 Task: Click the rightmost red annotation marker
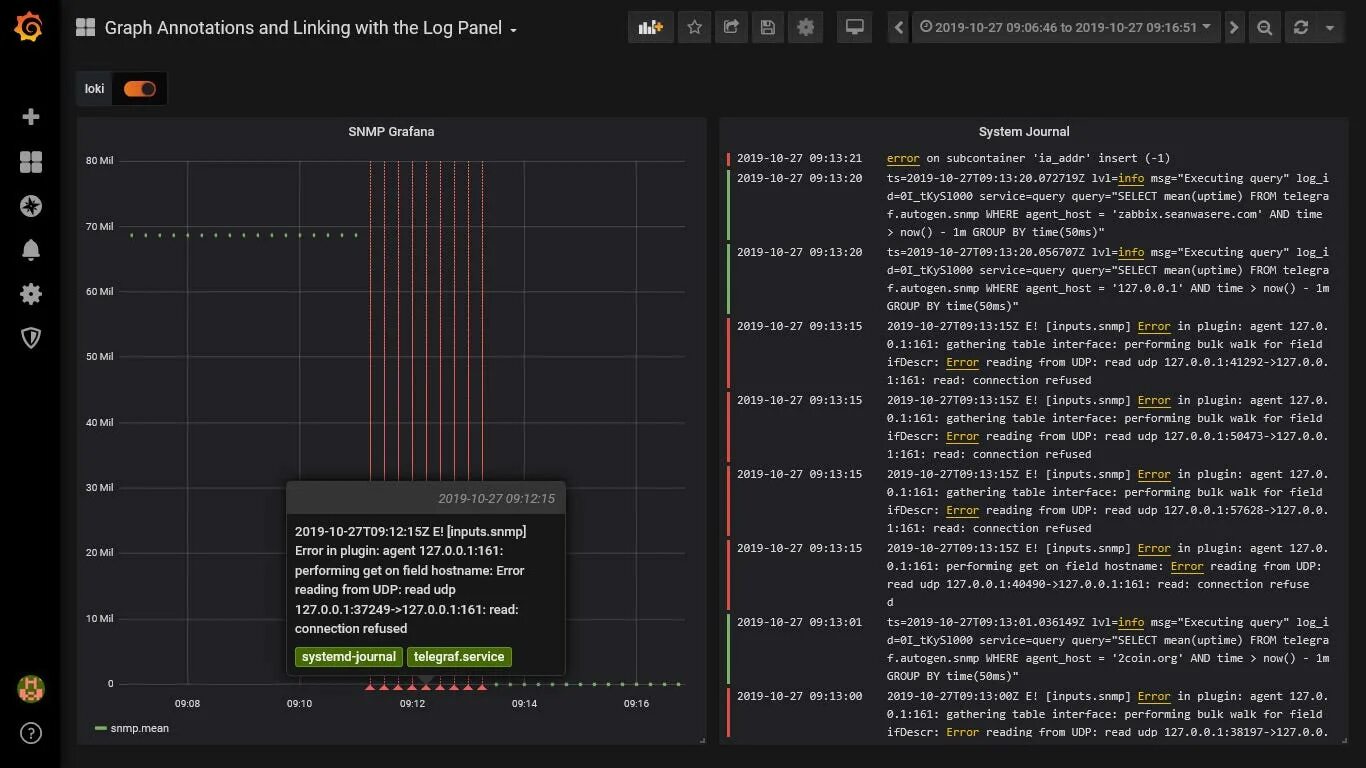[x=483, y=687]
